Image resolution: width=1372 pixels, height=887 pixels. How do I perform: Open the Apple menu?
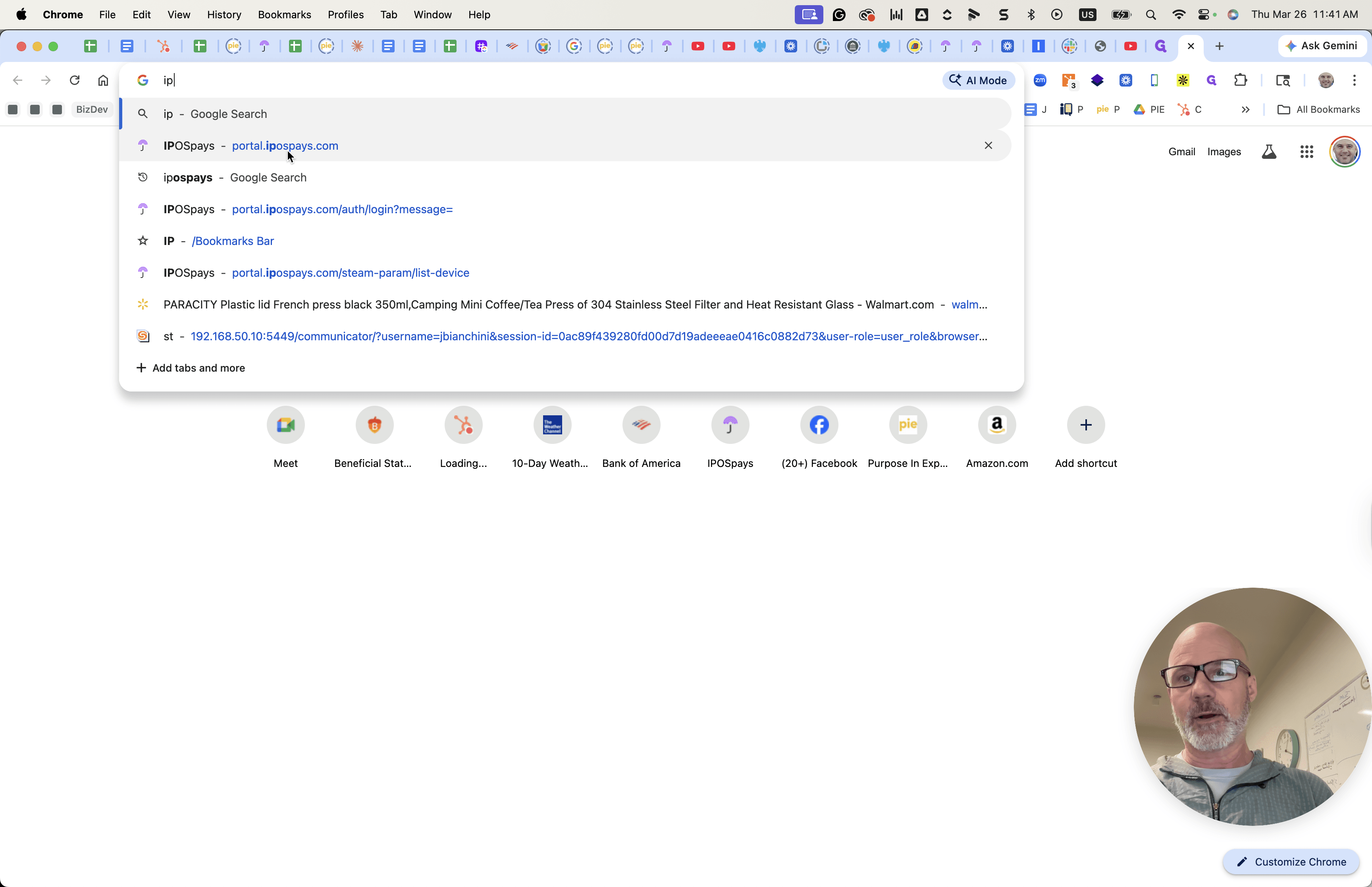tap(21, 14)
